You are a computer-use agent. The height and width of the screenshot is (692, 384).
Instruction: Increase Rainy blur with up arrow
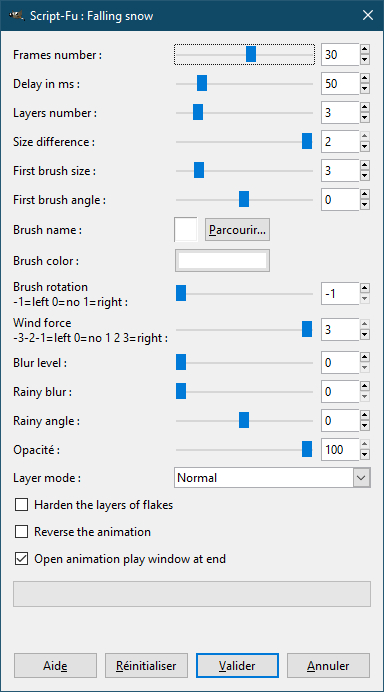(365, 387)
